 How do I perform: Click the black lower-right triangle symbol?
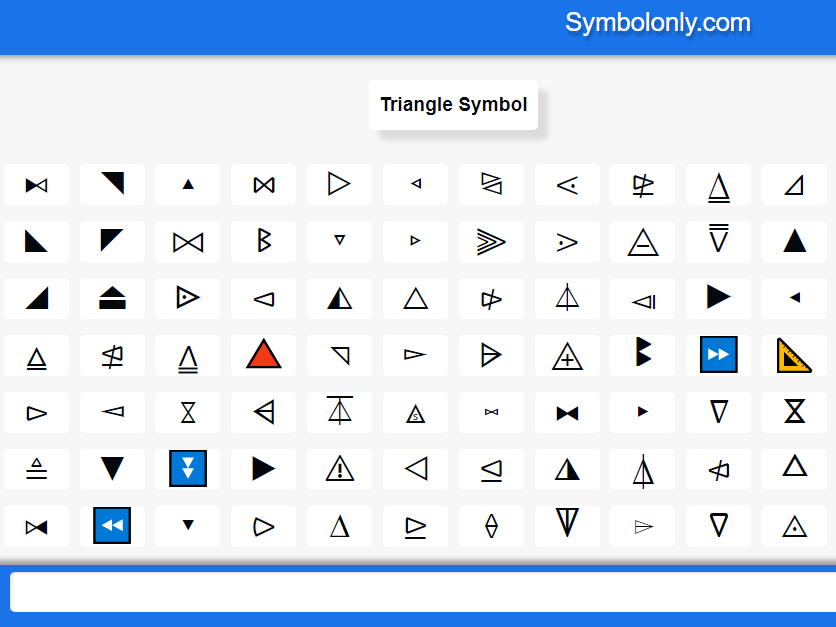pyautogui.click(x=36, y=298)
